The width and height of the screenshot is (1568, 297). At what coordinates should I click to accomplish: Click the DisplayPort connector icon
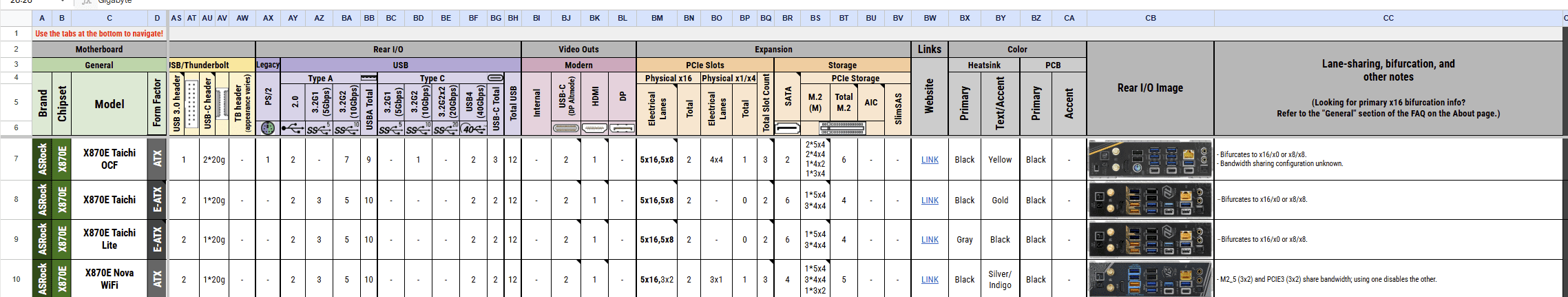[x=622, y=128]
